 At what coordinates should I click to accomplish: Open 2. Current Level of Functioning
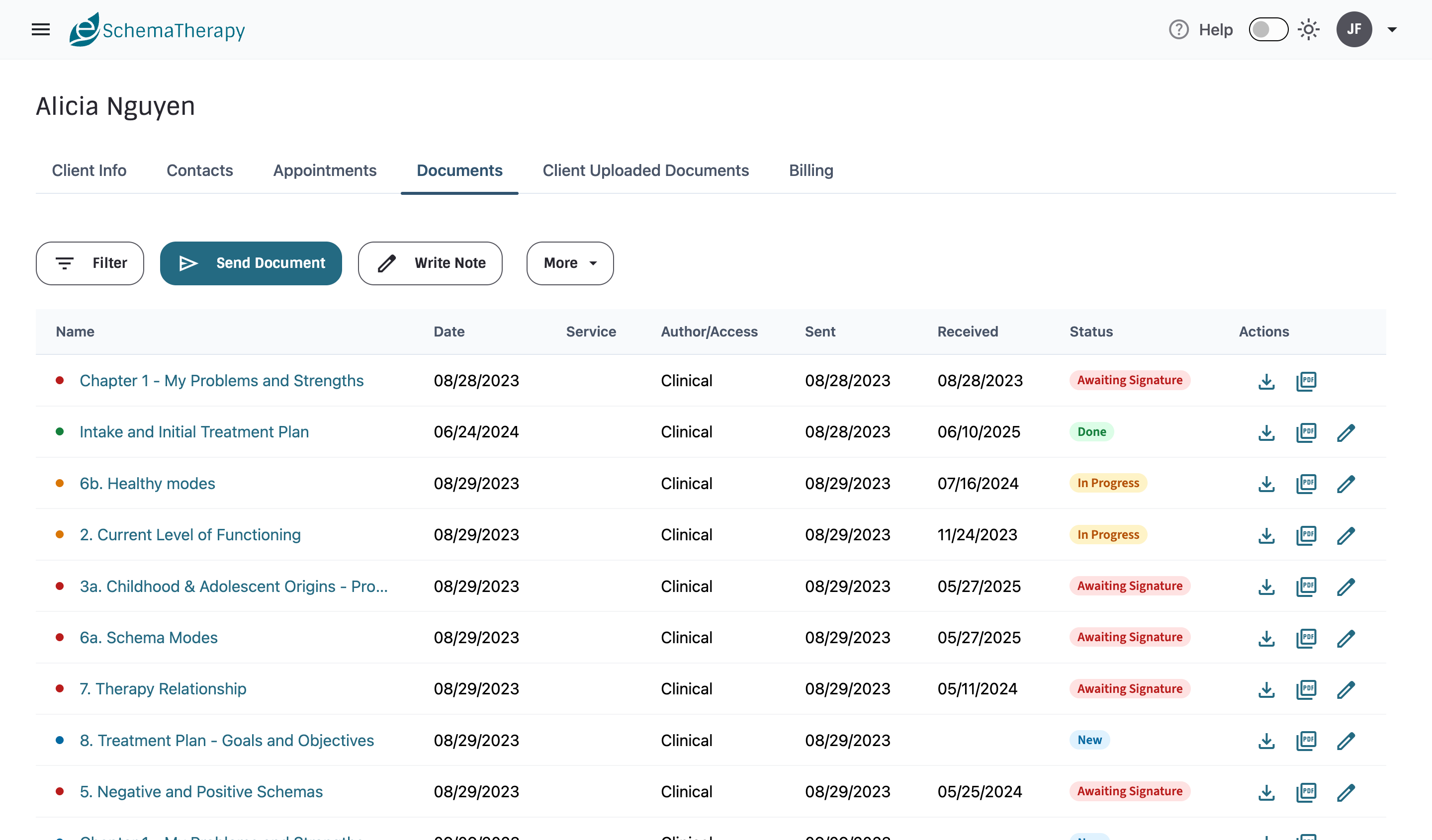(190, 534)
